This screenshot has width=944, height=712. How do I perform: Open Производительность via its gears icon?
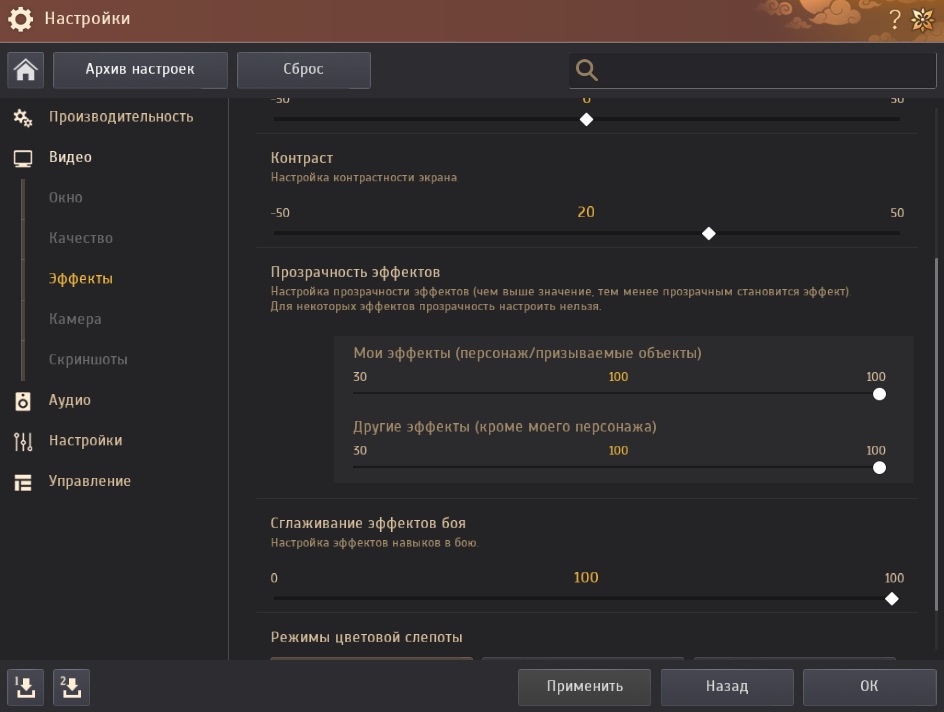coord(23,118)
